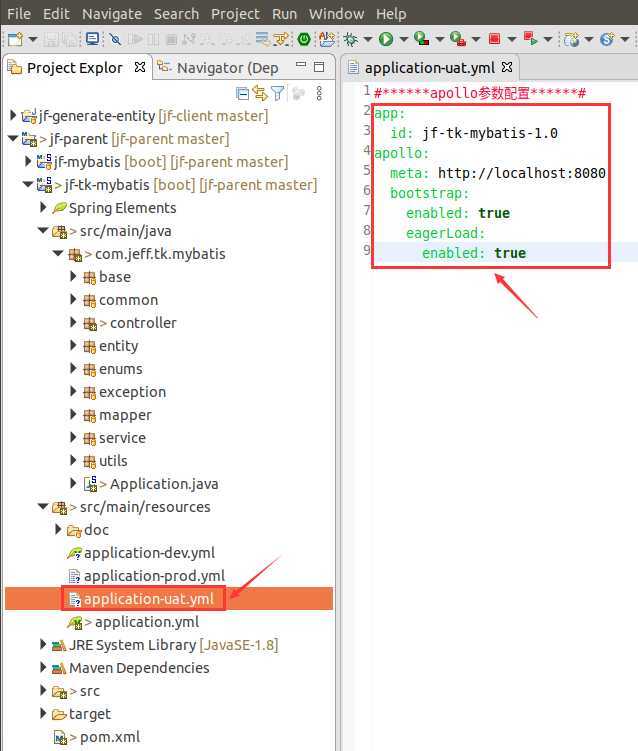Expand the Maven Dependencies node
Viewport: 638px width, 751px height.
[44, 667]
